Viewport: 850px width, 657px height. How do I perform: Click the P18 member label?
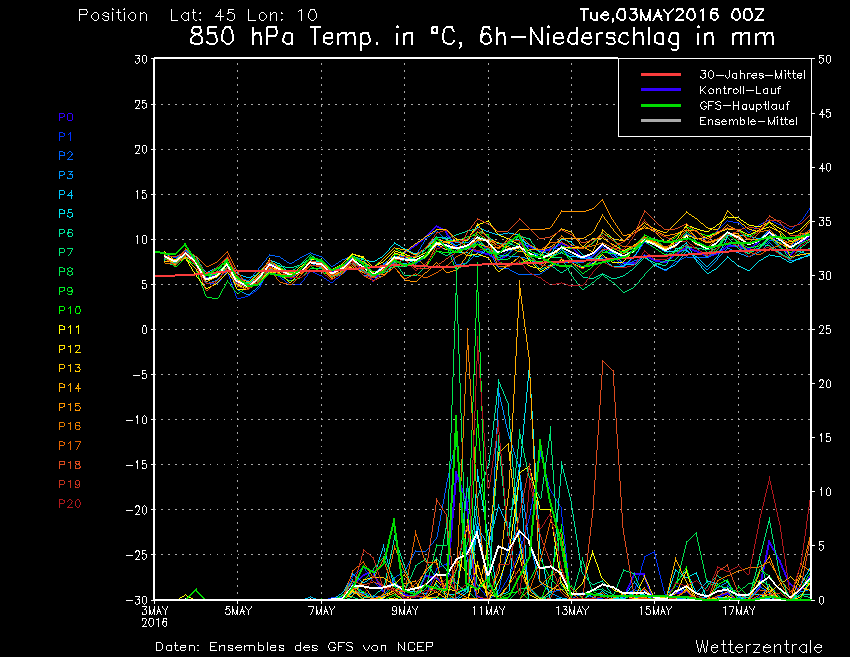(70, 465)
